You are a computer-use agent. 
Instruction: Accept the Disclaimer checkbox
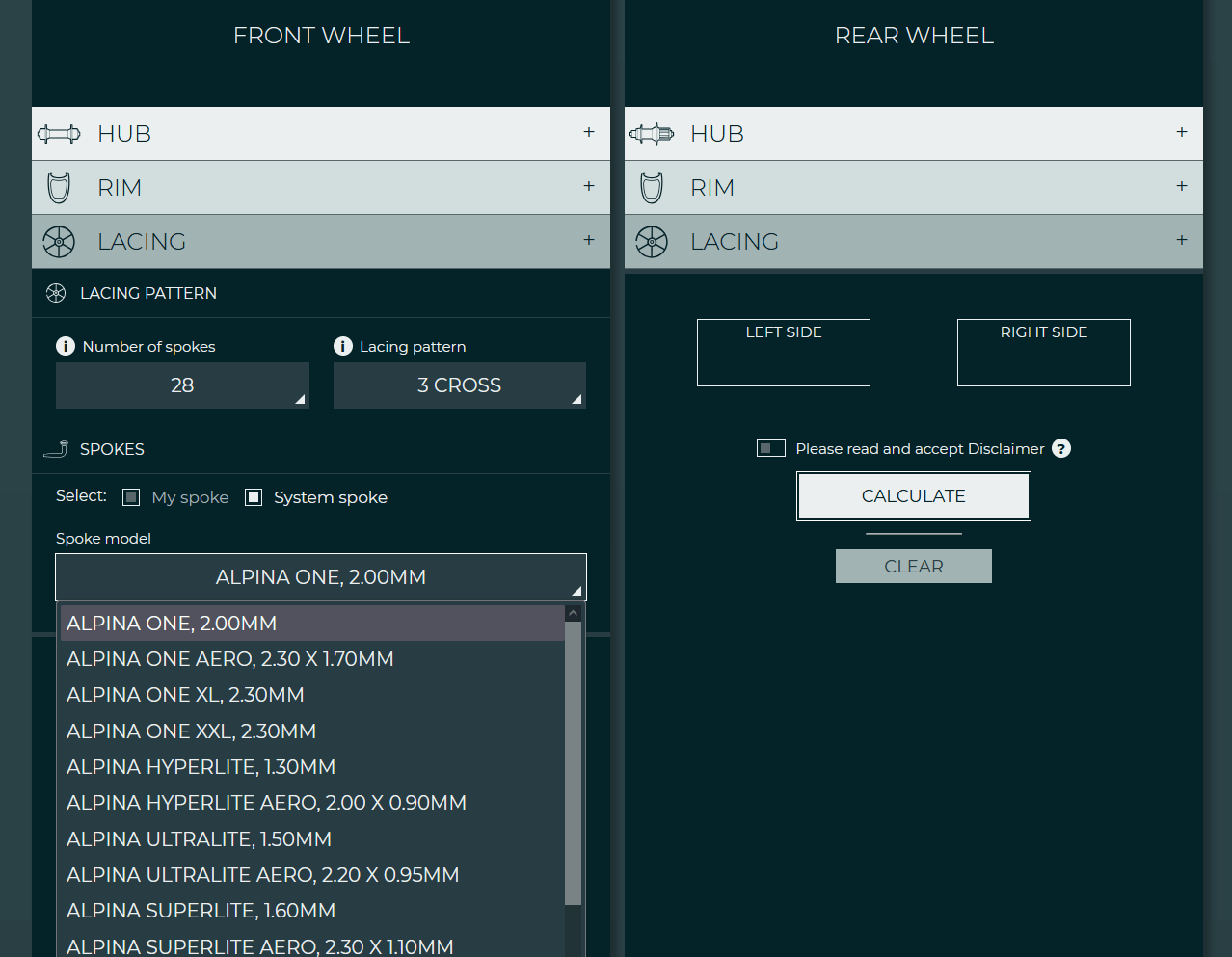[x=771, y=448]
